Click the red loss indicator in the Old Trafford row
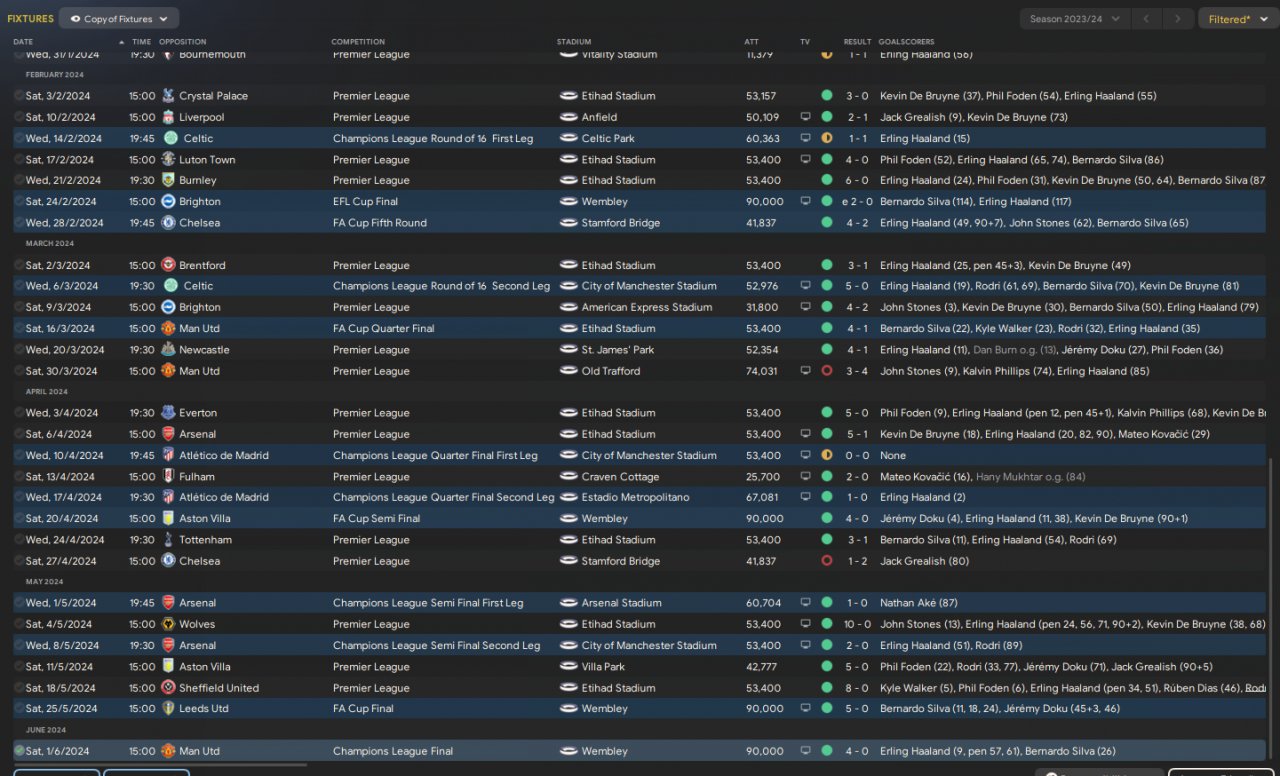 click(826, 371)
